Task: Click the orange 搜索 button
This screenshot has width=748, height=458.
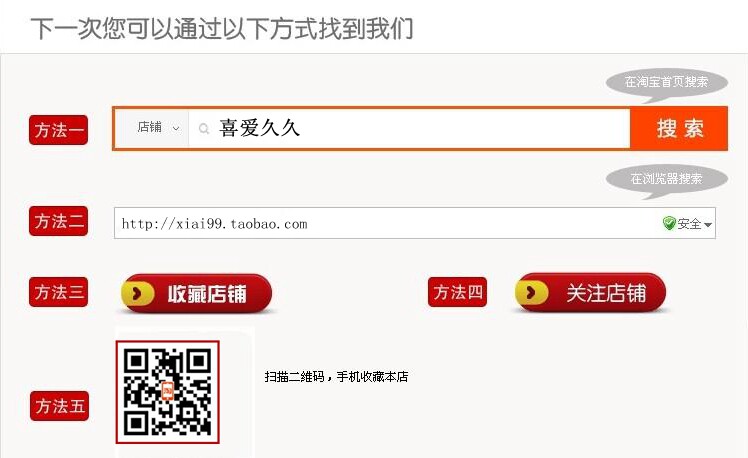Action: pos(679,128)
